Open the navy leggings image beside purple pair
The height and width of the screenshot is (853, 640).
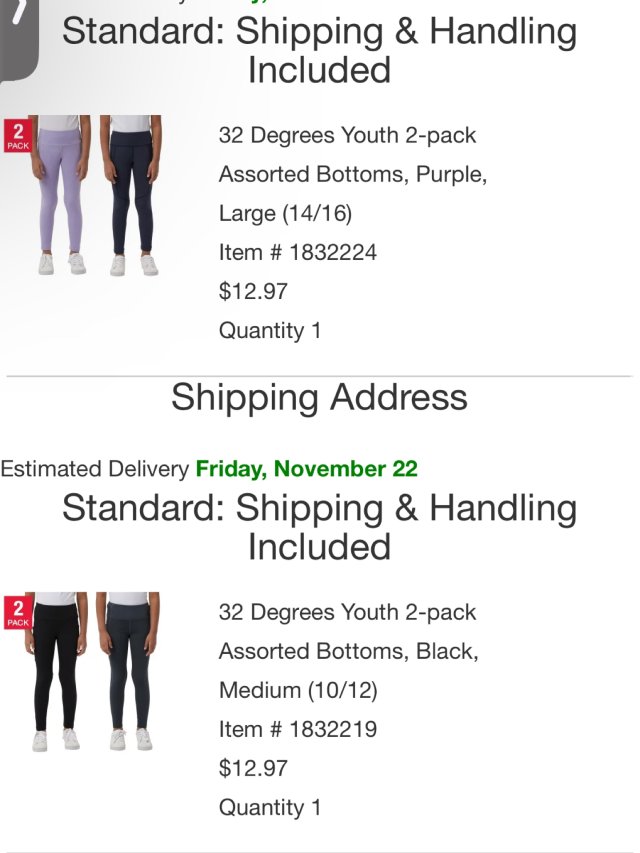[x=131, y=195]
